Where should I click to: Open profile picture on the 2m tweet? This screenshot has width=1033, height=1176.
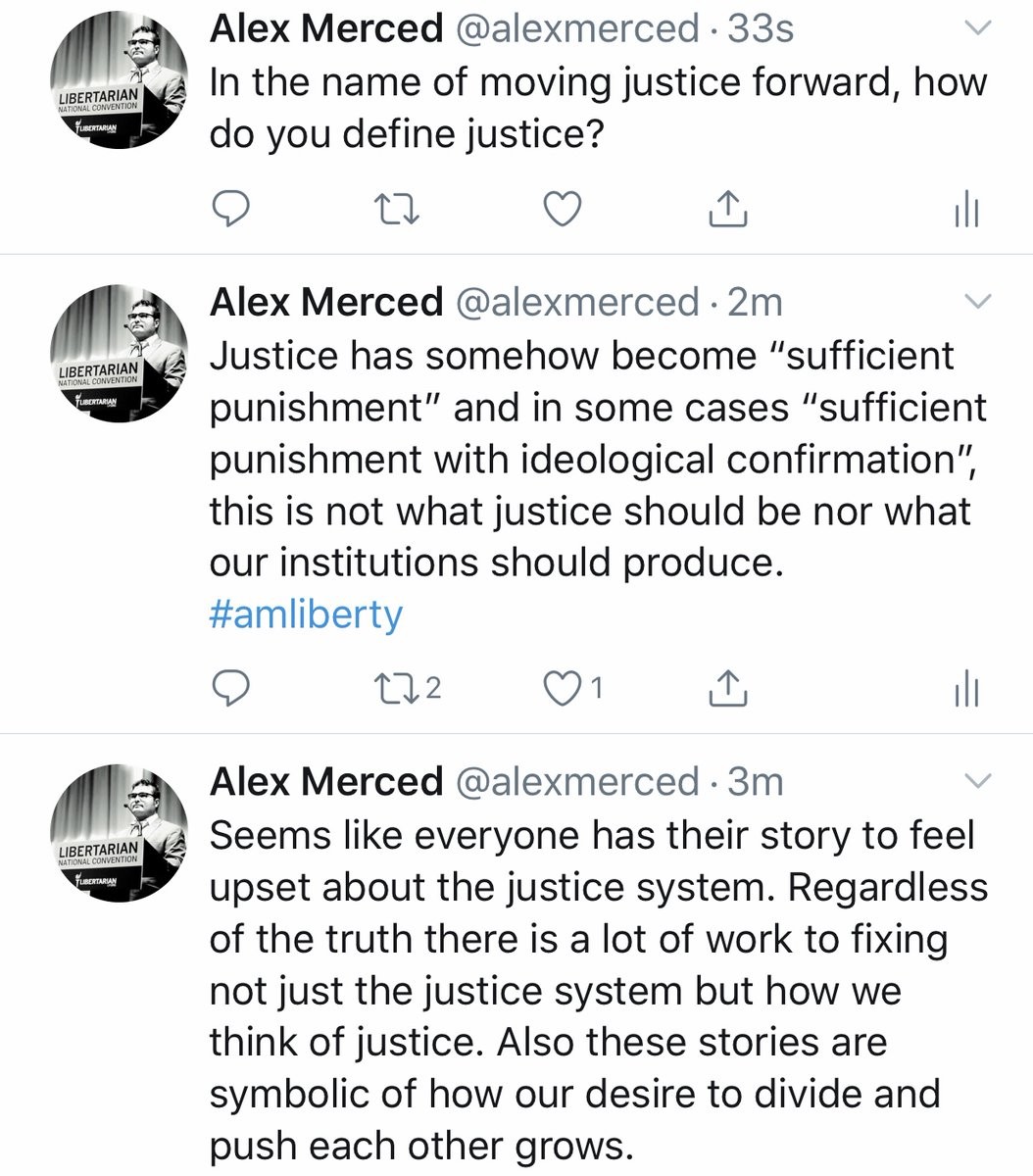click(x=119, y=353)
